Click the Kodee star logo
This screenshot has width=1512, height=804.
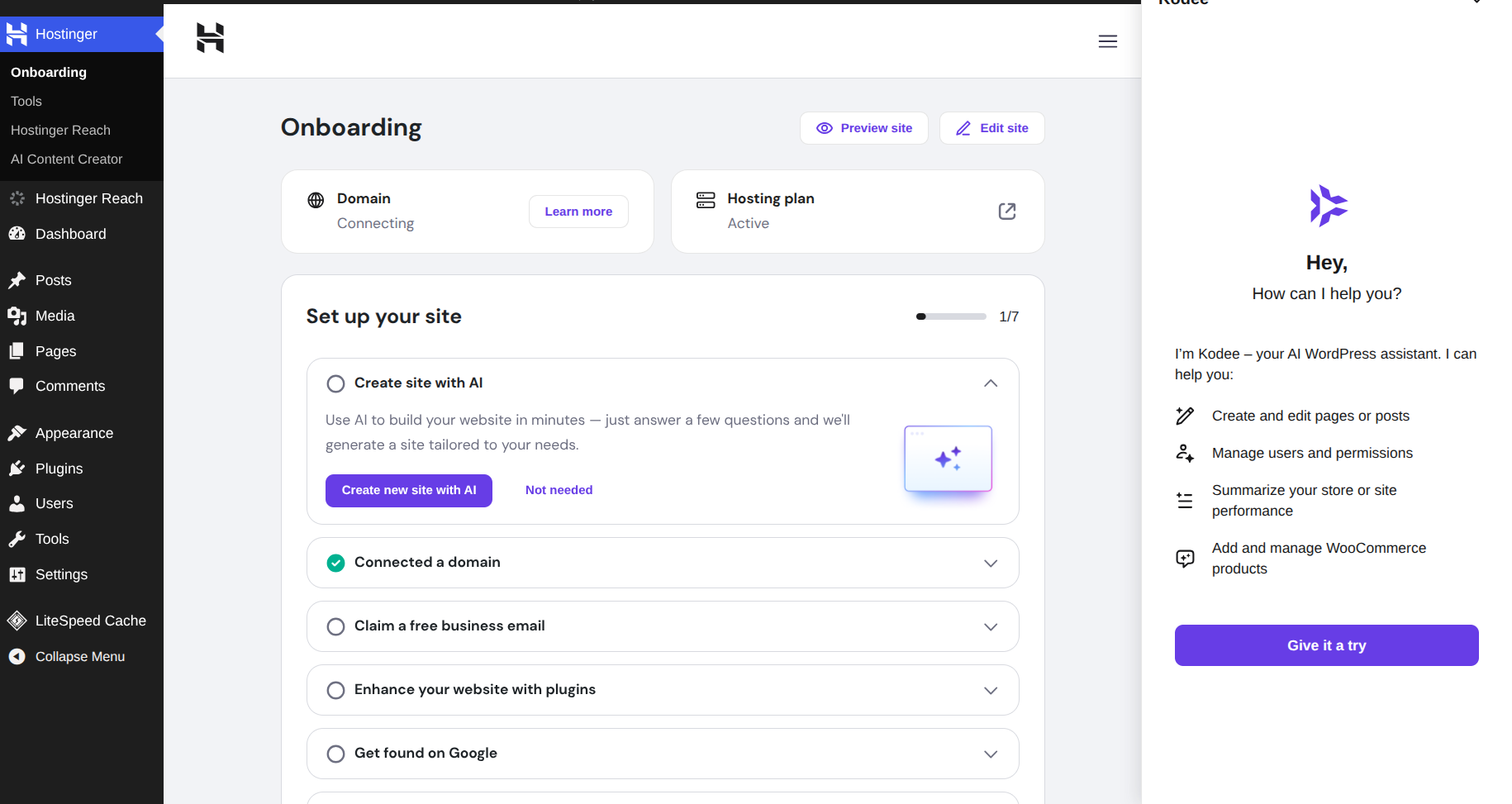(x=1328, y=206)
